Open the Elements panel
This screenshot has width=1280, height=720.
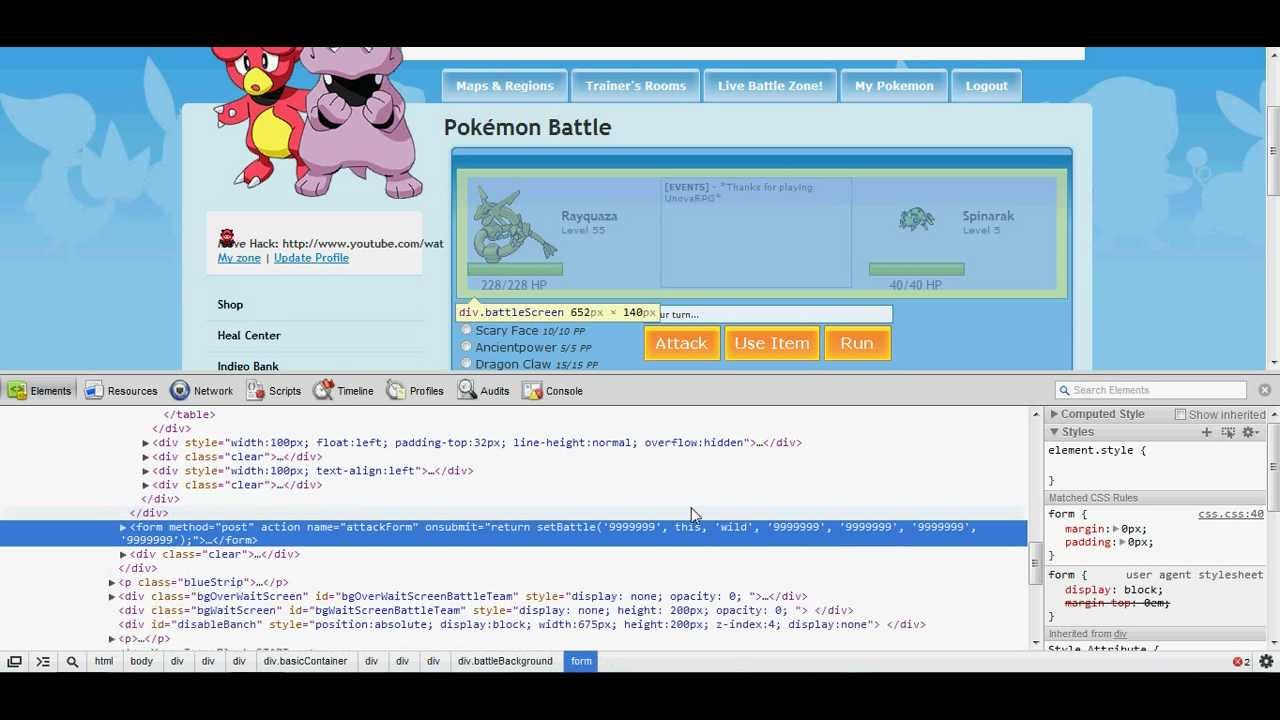coord(40,391)
